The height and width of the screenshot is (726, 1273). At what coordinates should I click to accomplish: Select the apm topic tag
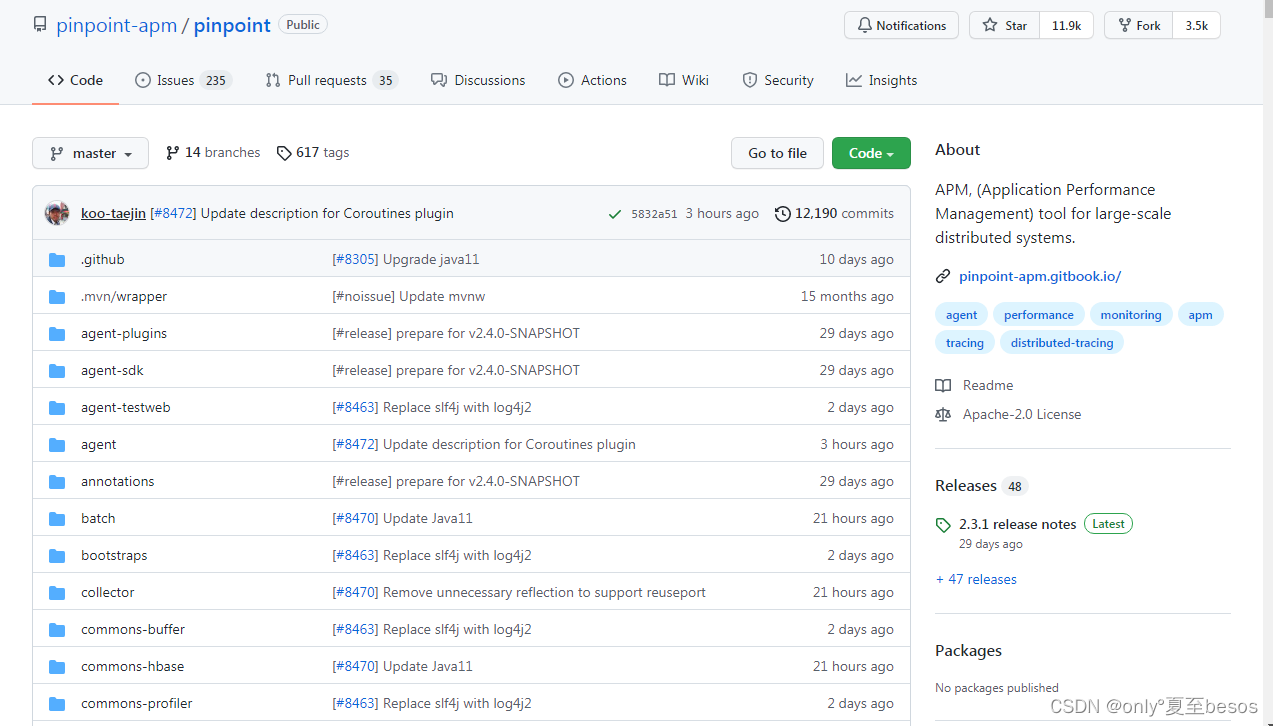point(1200,315)
